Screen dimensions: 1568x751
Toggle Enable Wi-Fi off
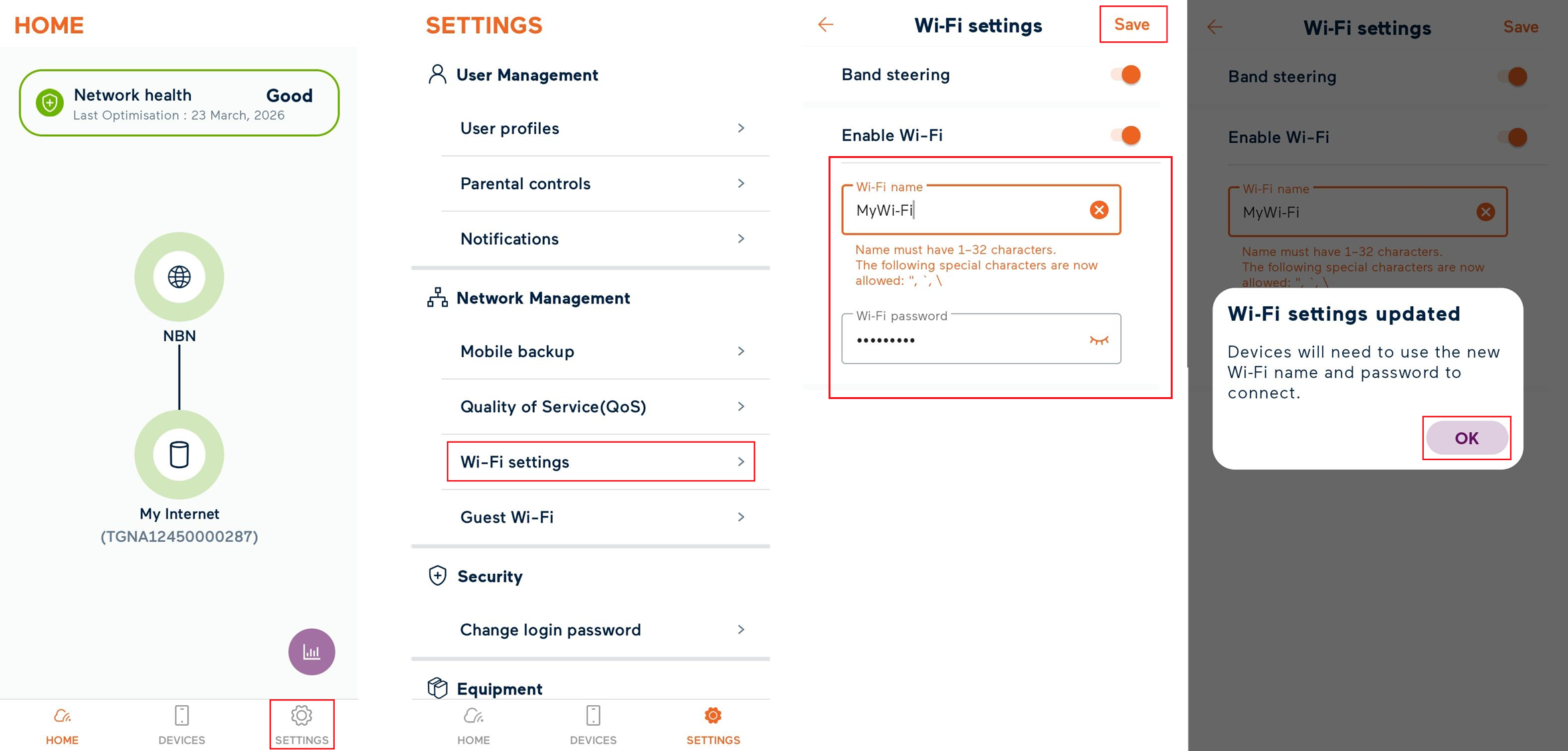1124,135
